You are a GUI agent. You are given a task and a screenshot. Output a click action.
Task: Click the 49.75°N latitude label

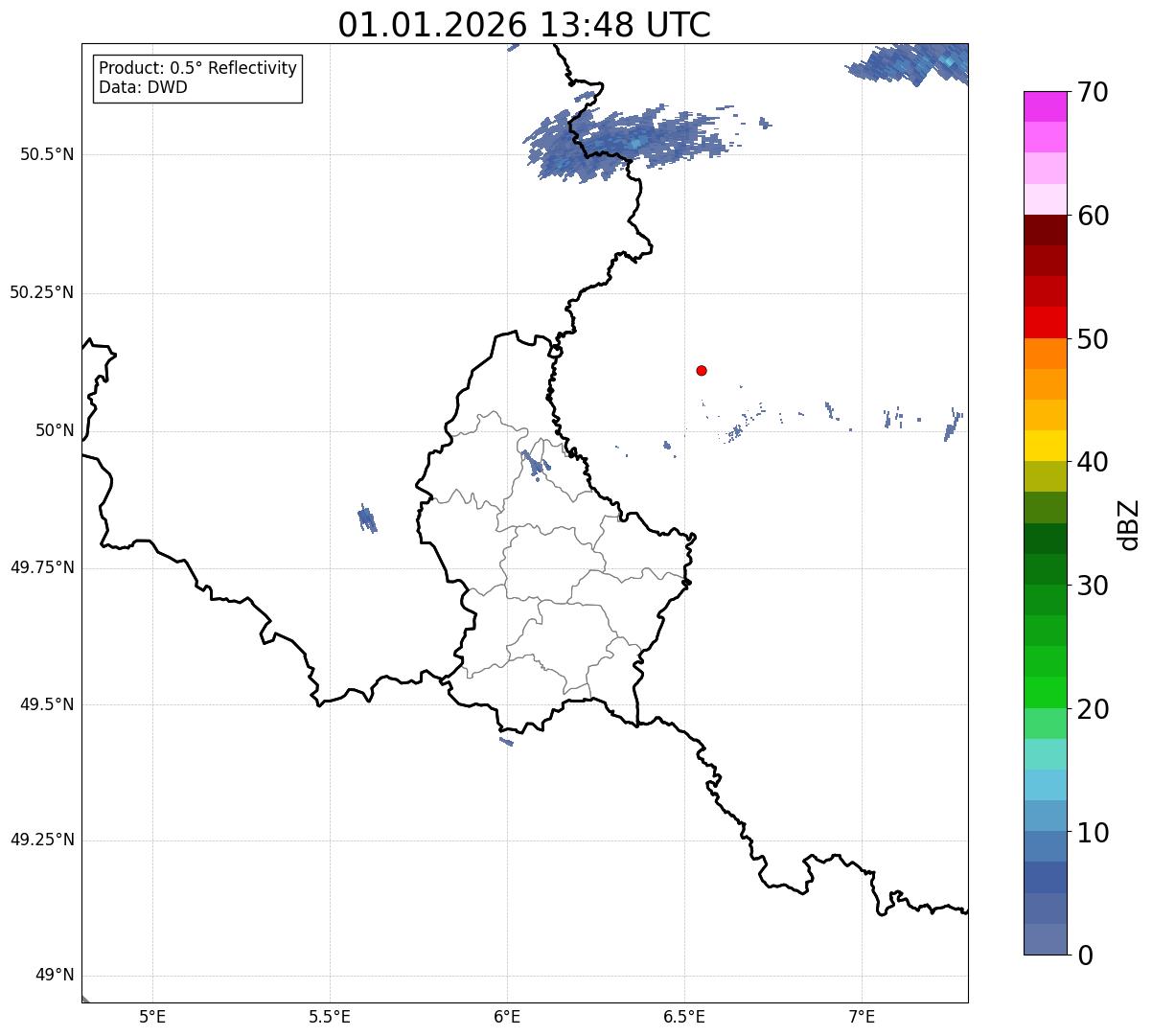tap(41, 567)
